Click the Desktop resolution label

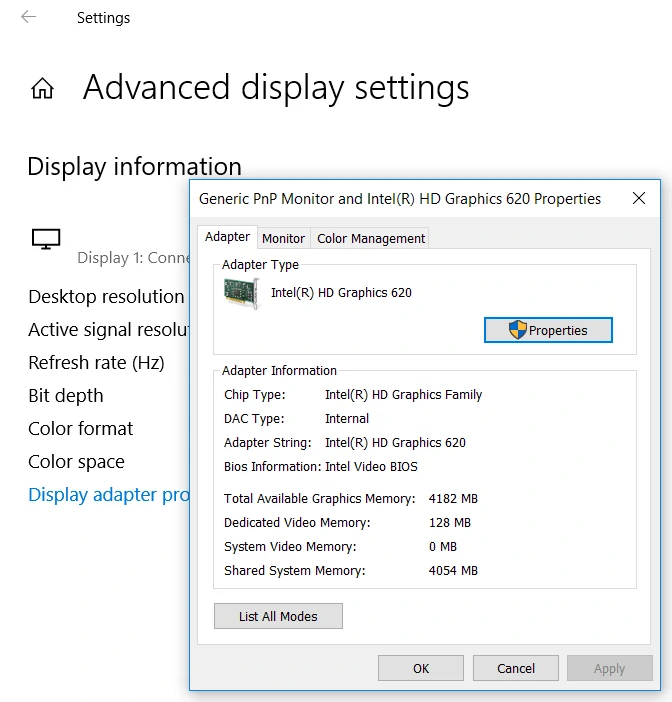coord(106,296)
